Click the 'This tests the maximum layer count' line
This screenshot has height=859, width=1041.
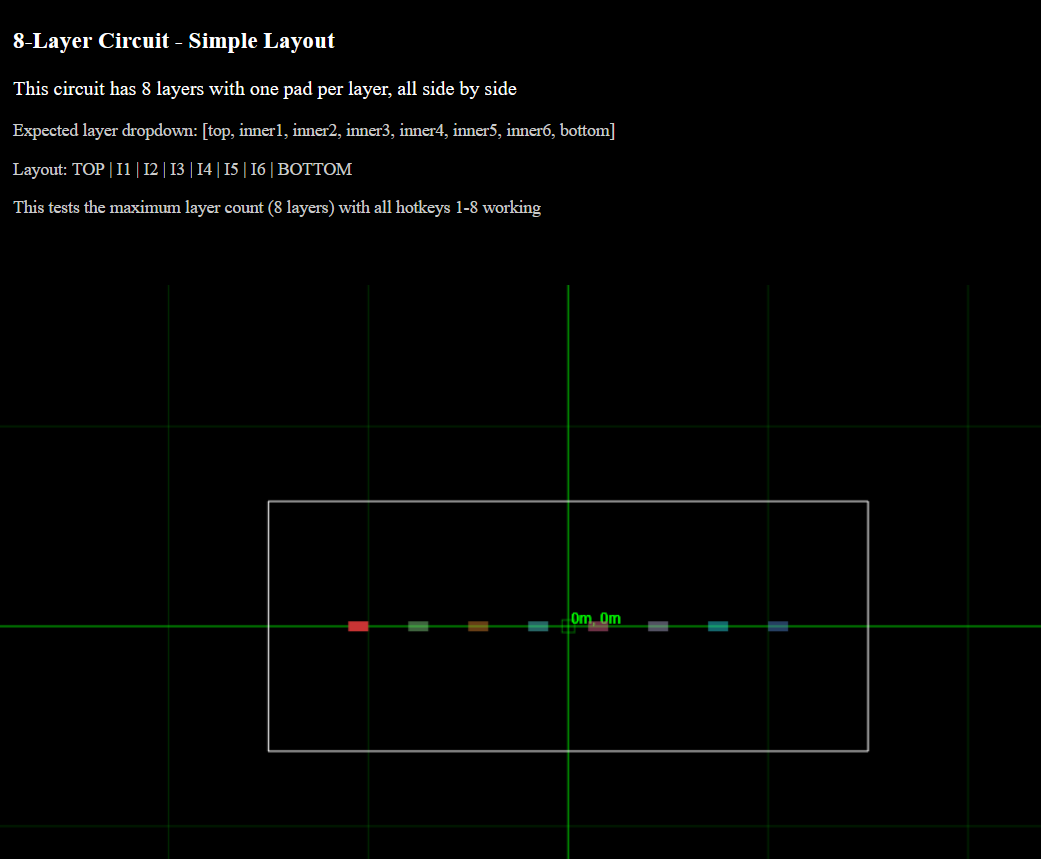tap(277, 207)
